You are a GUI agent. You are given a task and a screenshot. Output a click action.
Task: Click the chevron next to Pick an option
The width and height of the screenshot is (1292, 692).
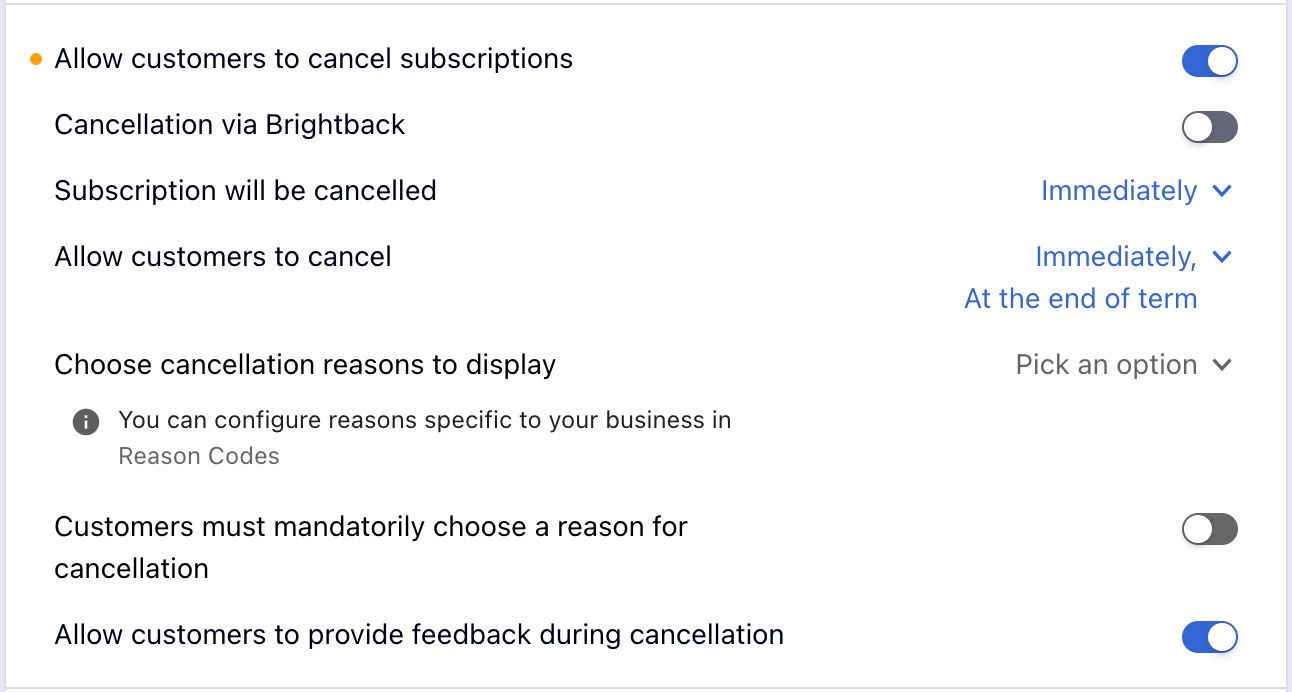[1222, 365]
